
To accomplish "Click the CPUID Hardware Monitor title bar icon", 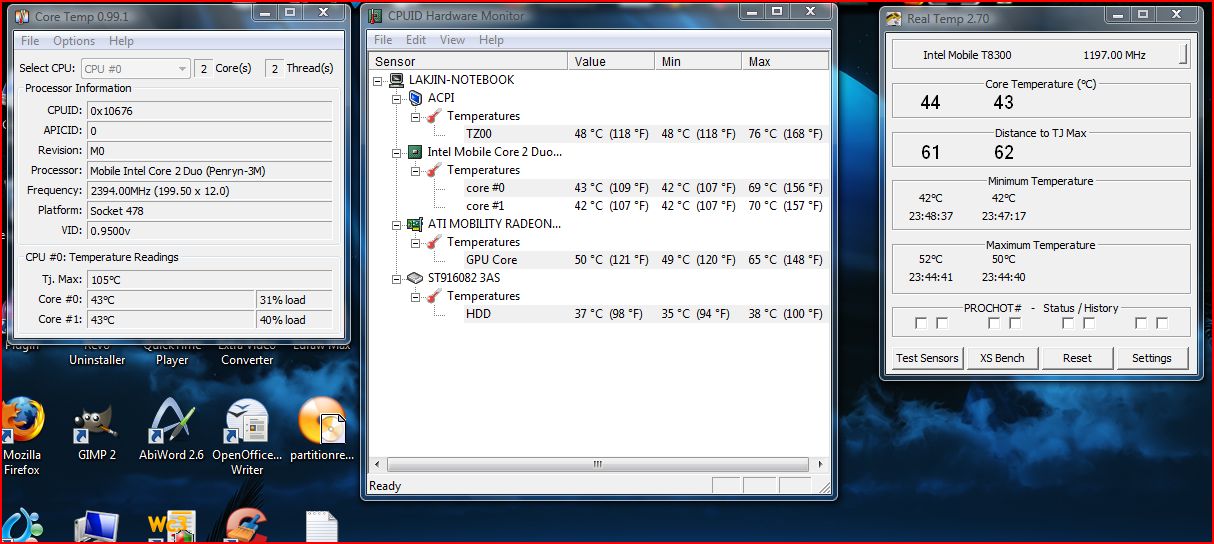I will (x=374, y=16).
